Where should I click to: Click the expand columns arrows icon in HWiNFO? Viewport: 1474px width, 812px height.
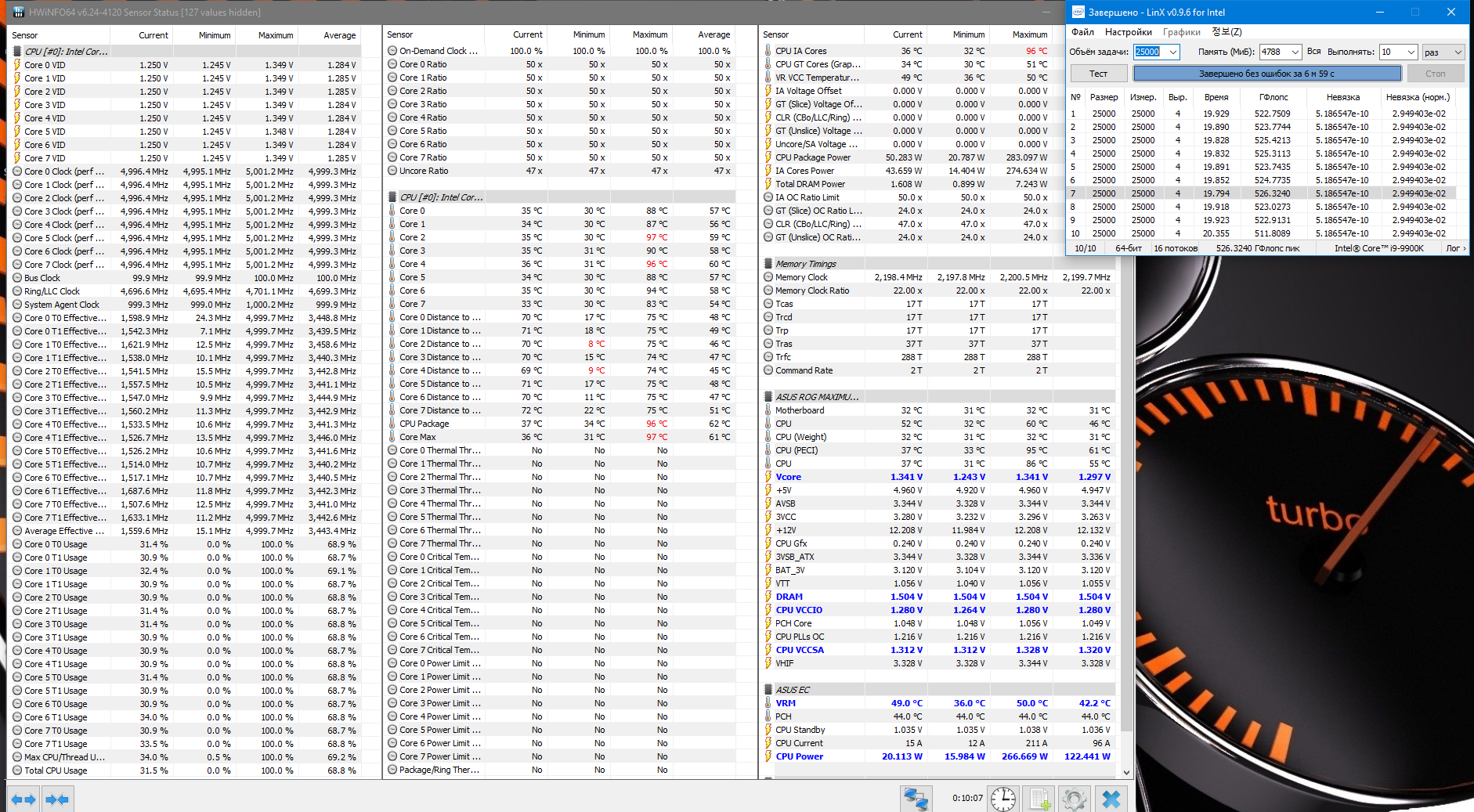23,799
